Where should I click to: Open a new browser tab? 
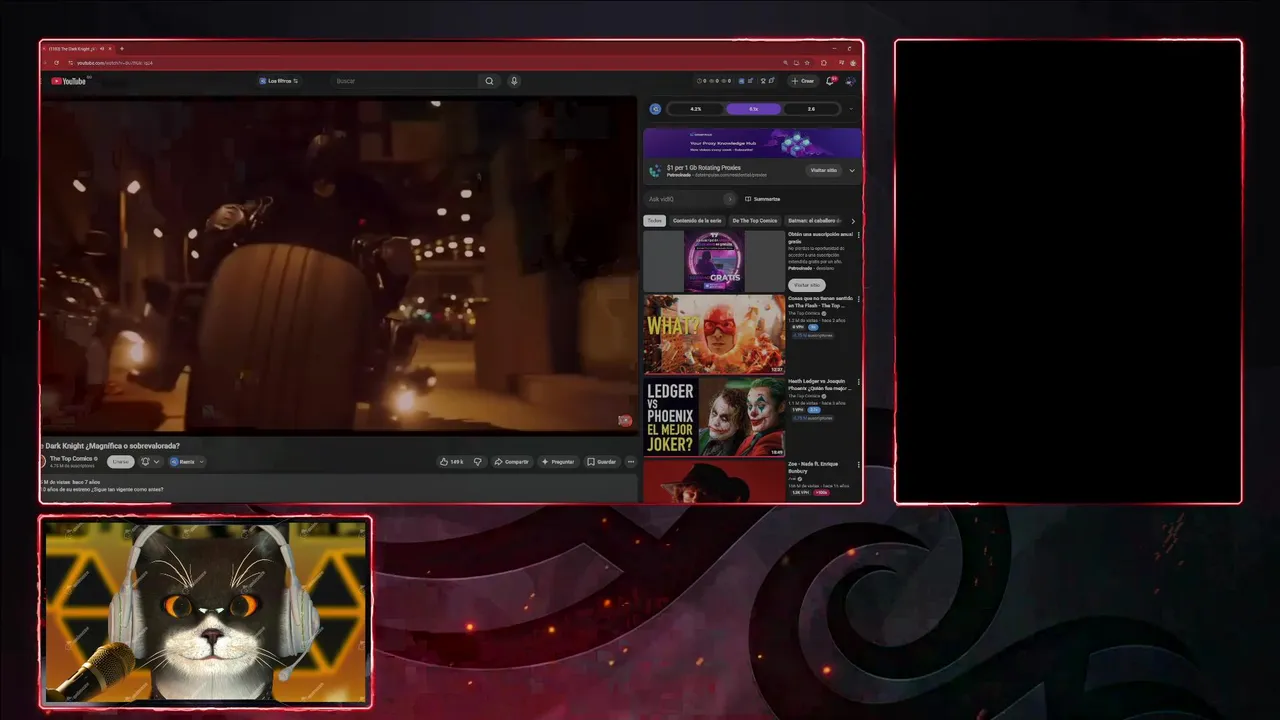coord(122,48)
